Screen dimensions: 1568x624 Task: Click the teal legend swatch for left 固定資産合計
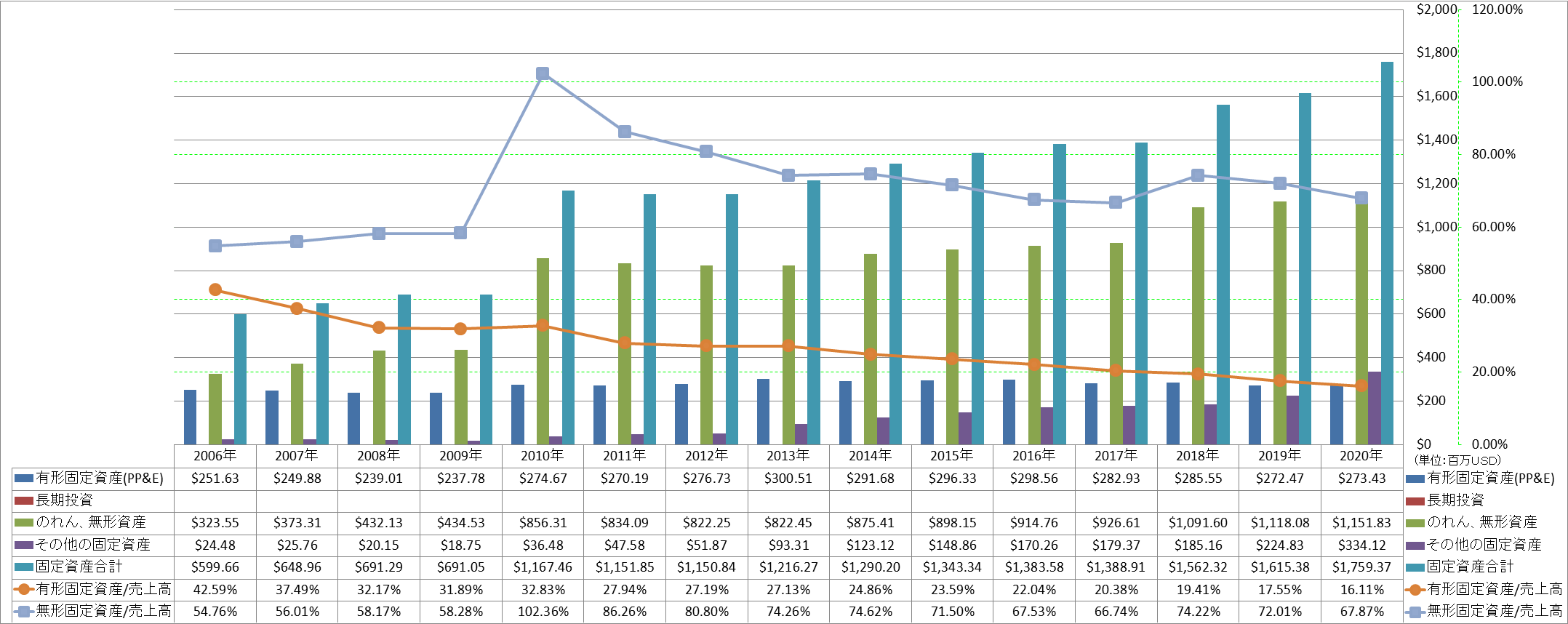coord(24,567)
